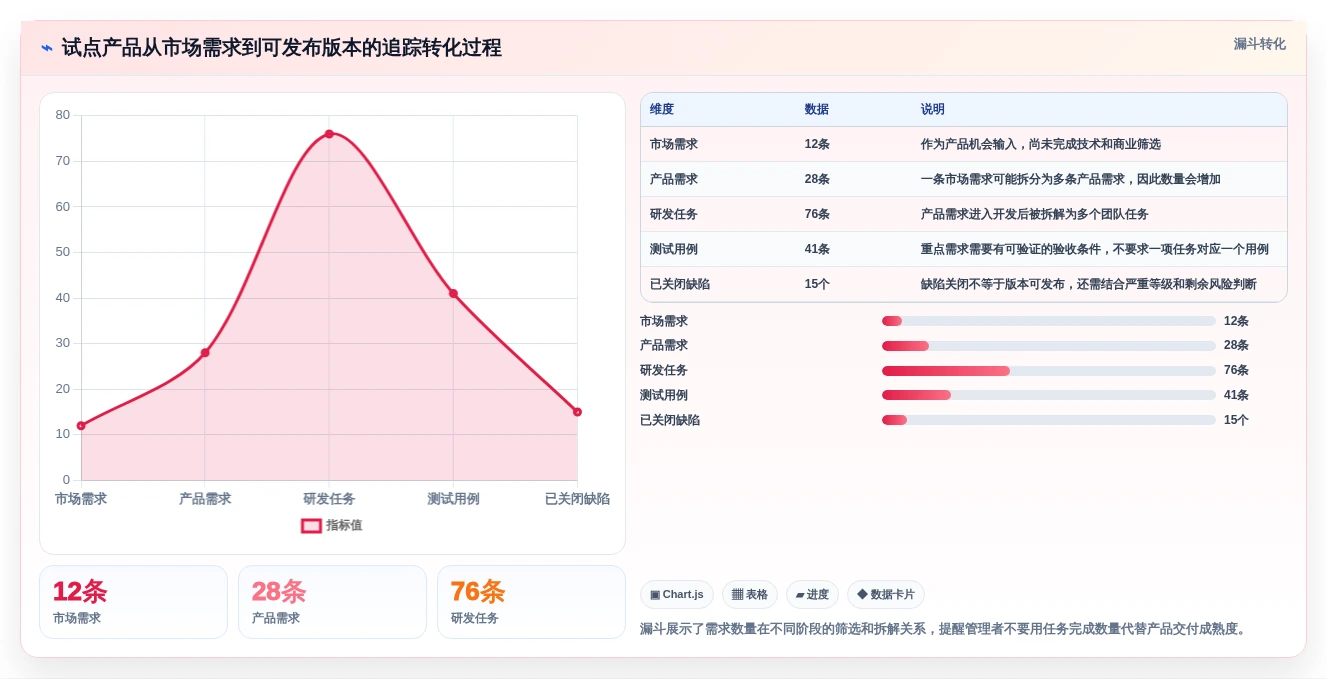Click the 15个 value beside 已关闭缺陷 bar
The image size is (1327, 679).
[x=1236, y=420]
